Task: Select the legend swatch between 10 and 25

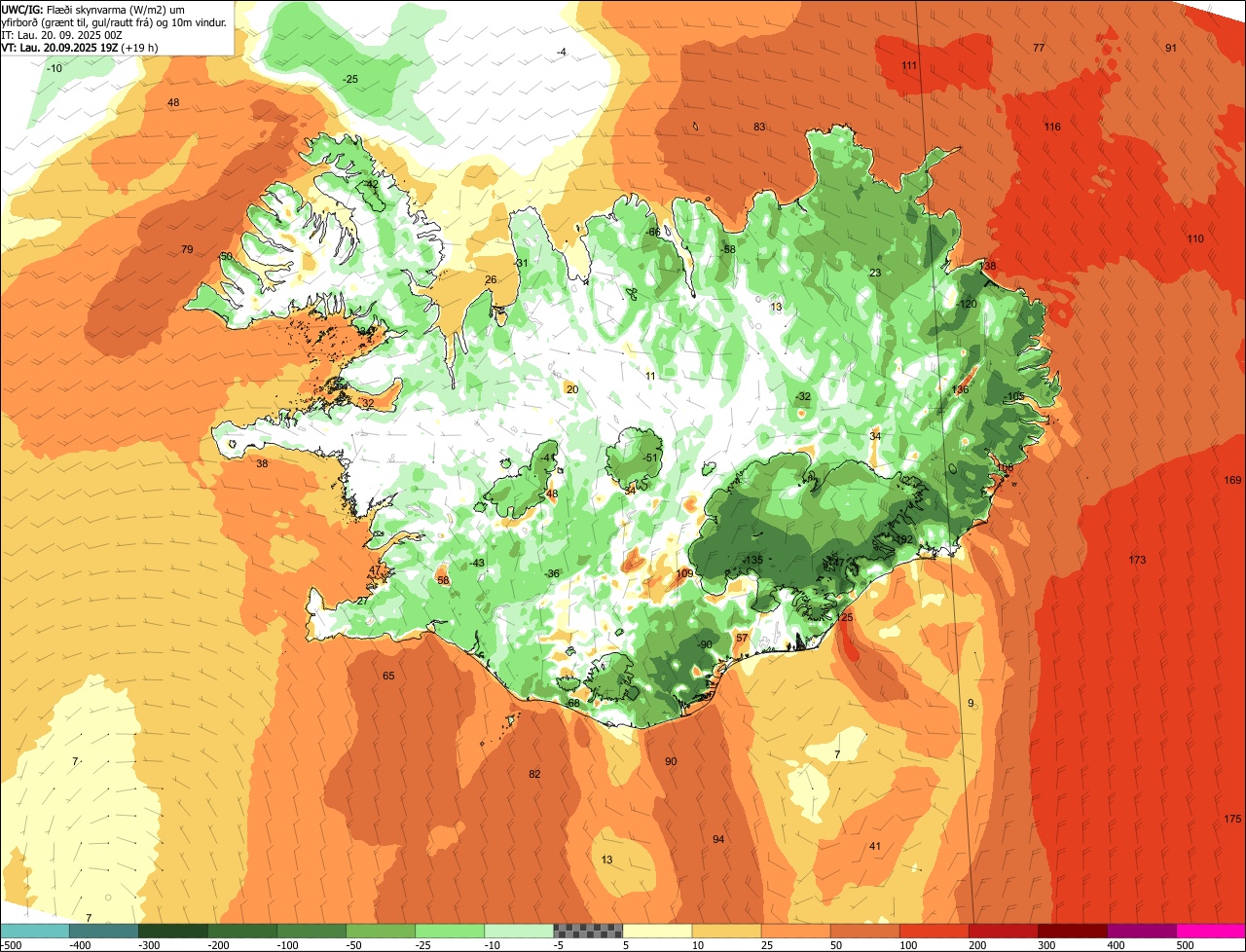Action: [x=726, y=931]
